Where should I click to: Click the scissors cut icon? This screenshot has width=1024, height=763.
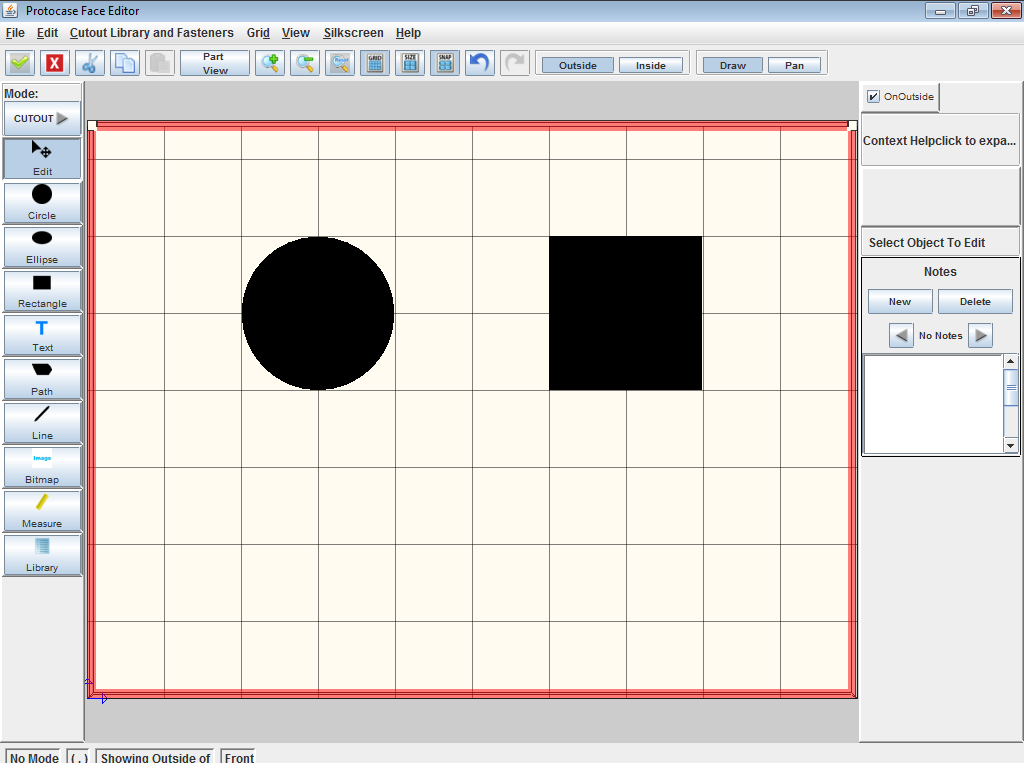pos(90,63)
